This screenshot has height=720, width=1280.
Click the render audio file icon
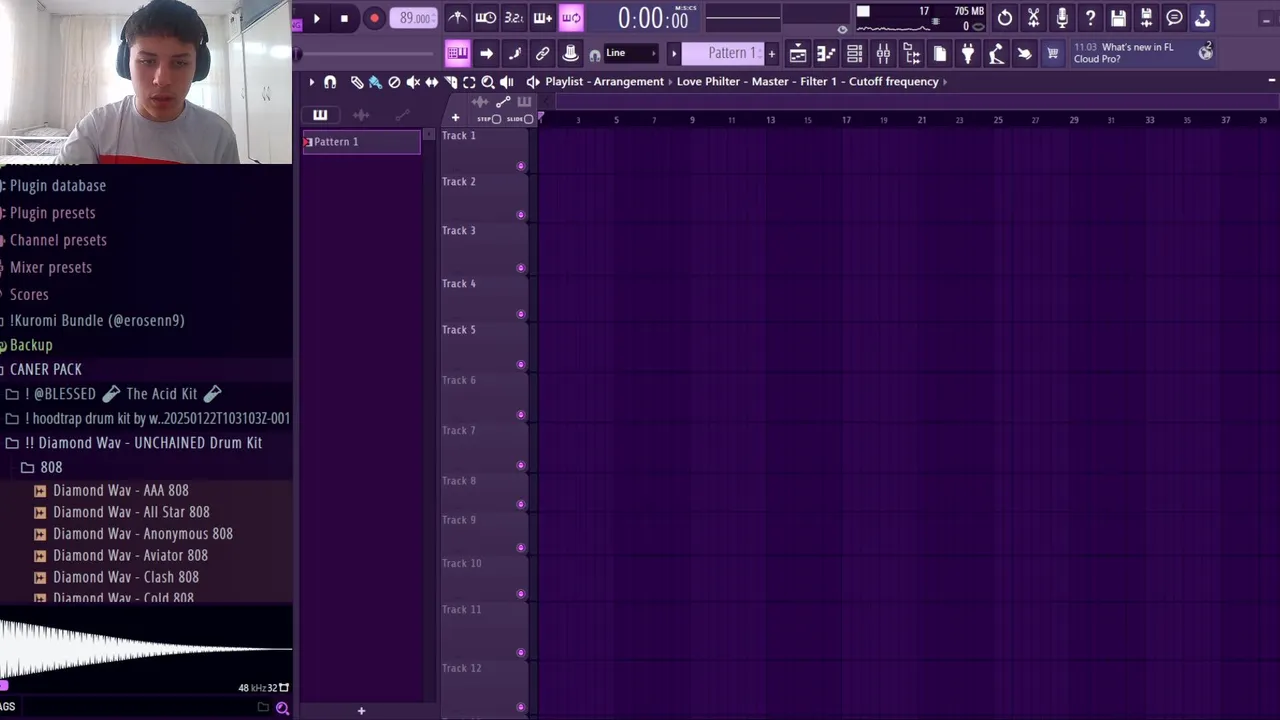tap(1146, 18)
